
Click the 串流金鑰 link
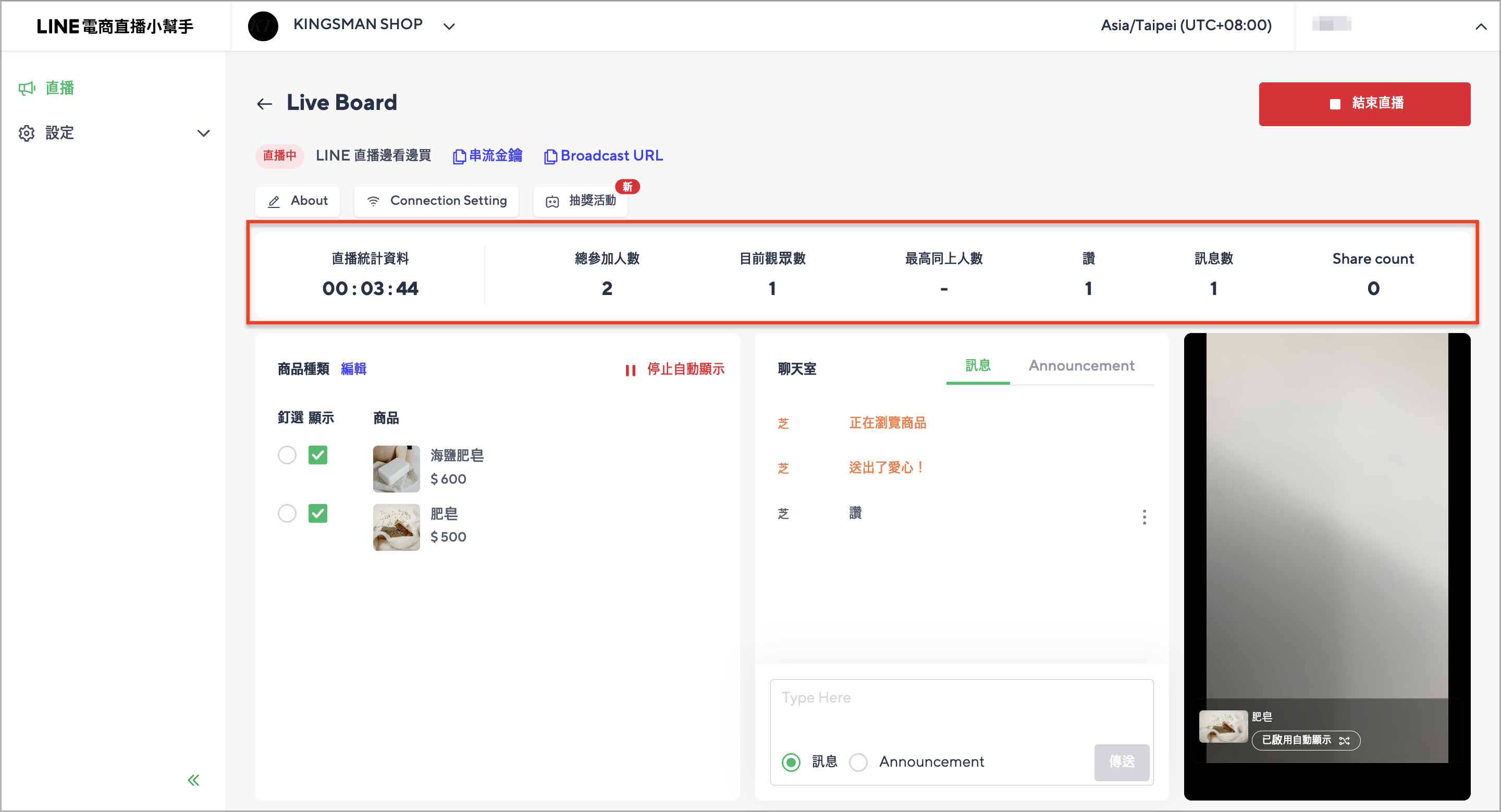pyautogui.click(x=495, y=155)
